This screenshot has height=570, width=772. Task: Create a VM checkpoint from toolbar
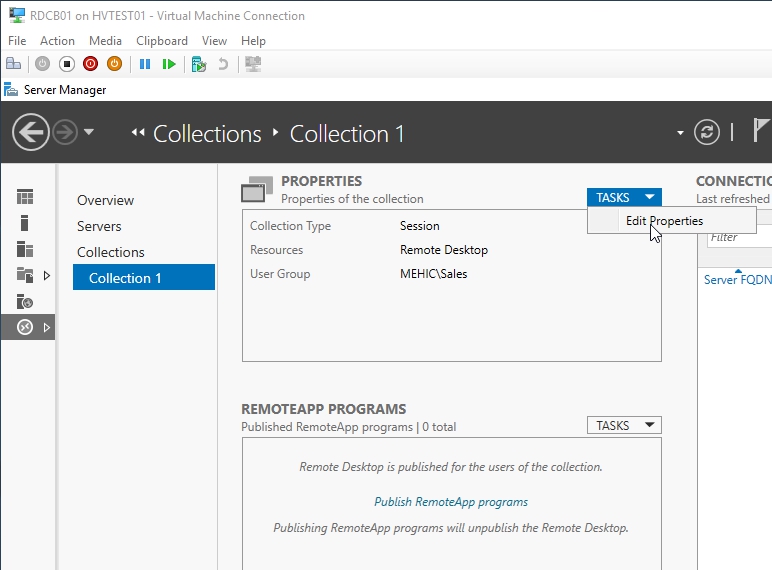(x=199, y=64)
